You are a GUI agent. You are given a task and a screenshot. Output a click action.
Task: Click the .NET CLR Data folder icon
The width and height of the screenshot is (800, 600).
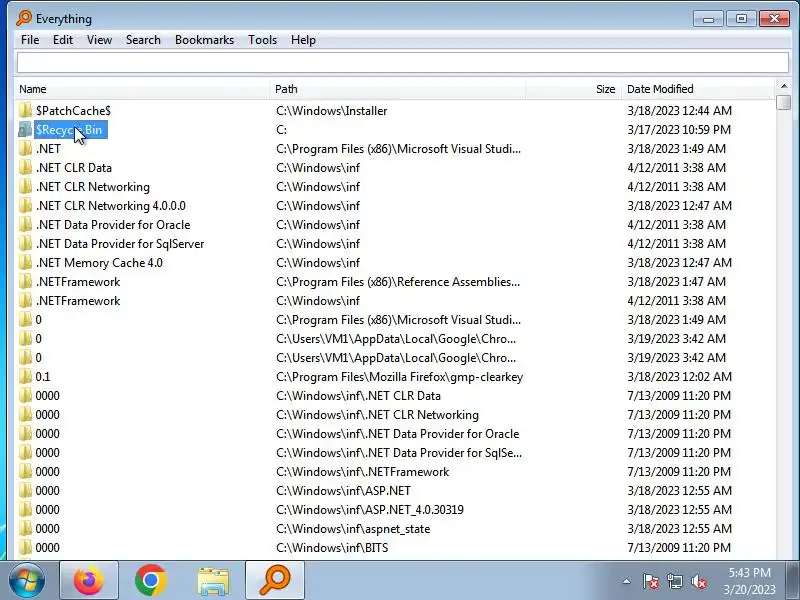(x=25, y=168)
